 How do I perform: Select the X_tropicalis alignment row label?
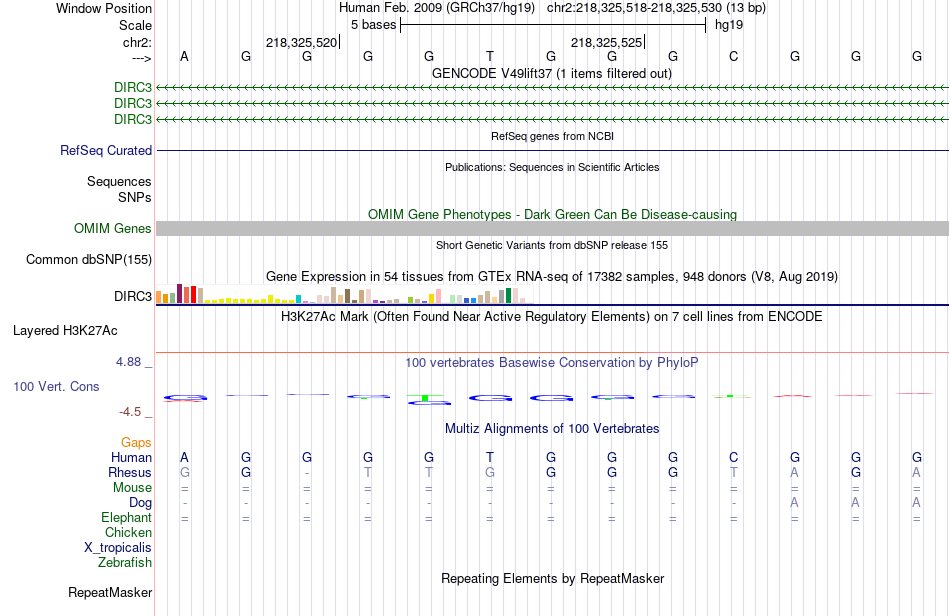(x=118, y=548)
